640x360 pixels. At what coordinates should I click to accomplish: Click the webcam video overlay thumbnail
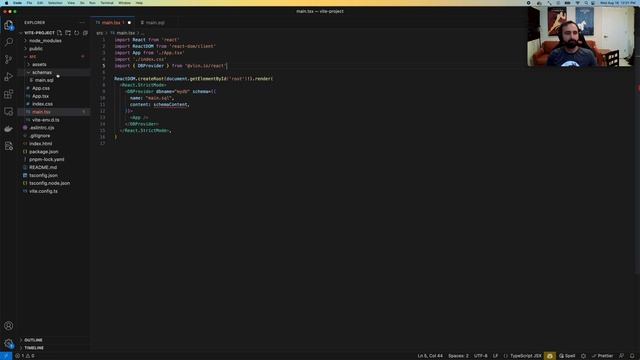click(x=580, y=36)
